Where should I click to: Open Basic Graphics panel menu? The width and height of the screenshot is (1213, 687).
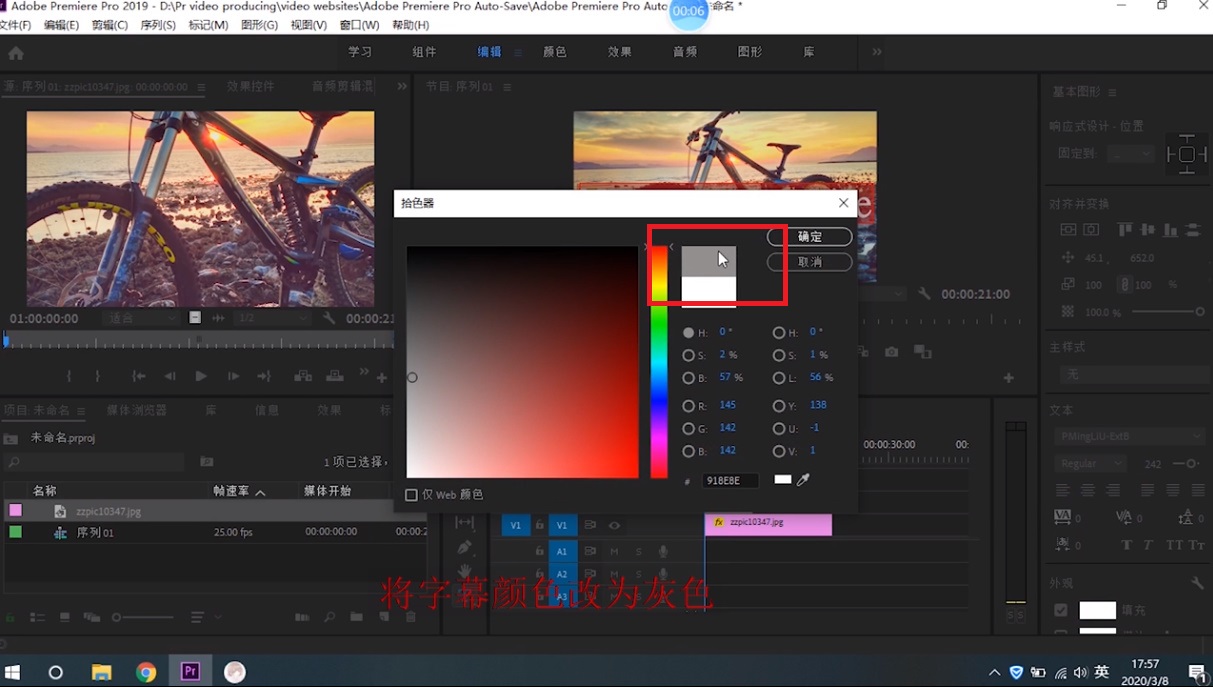click(1112, 92)
